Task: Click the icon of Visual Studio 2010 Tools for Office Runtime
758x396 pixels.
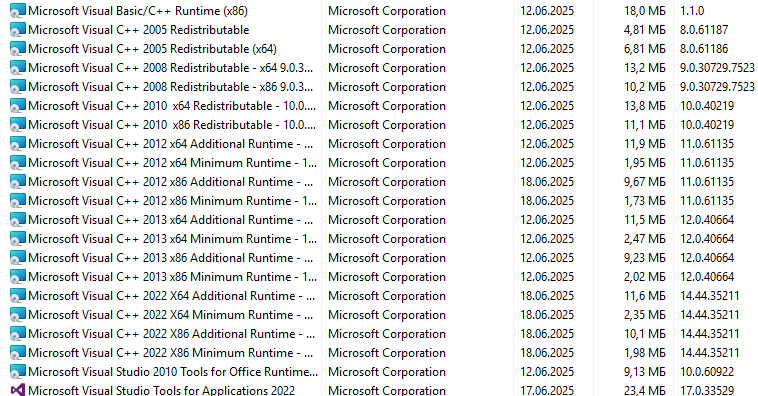Action: click(17, 372)
